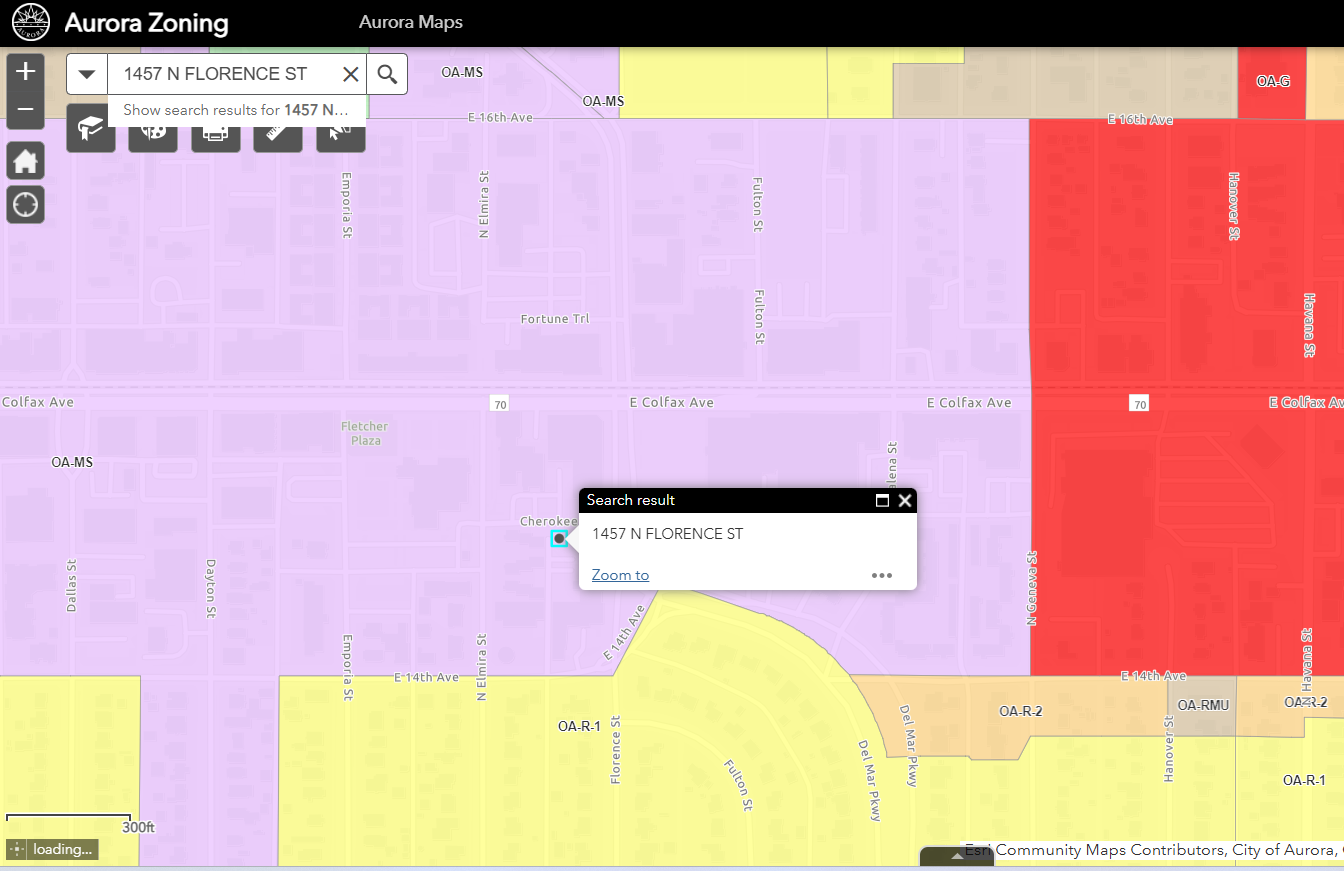1344x871 pixels.
Task: Open the Aurora Maps header link
Action: (x=411, y=22)
